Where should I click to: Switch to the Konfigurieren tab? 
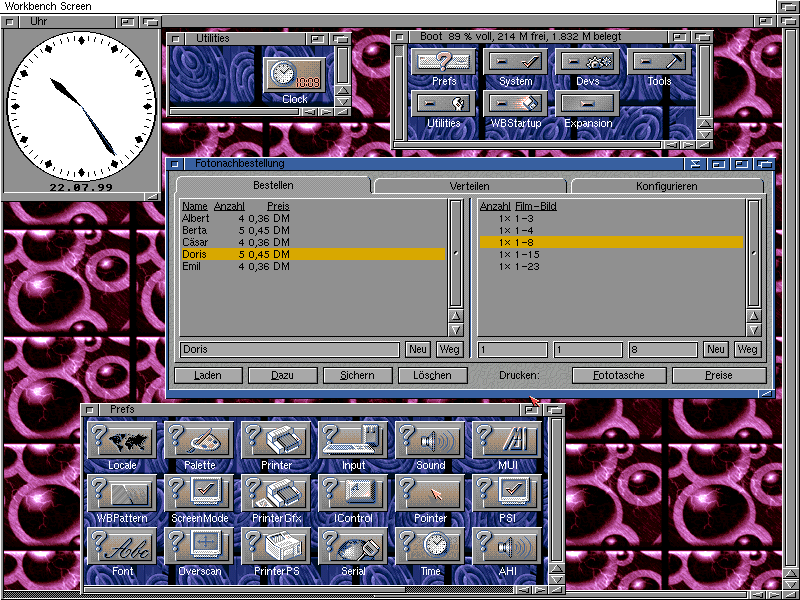pyautogui.click(x=666, y=186)
